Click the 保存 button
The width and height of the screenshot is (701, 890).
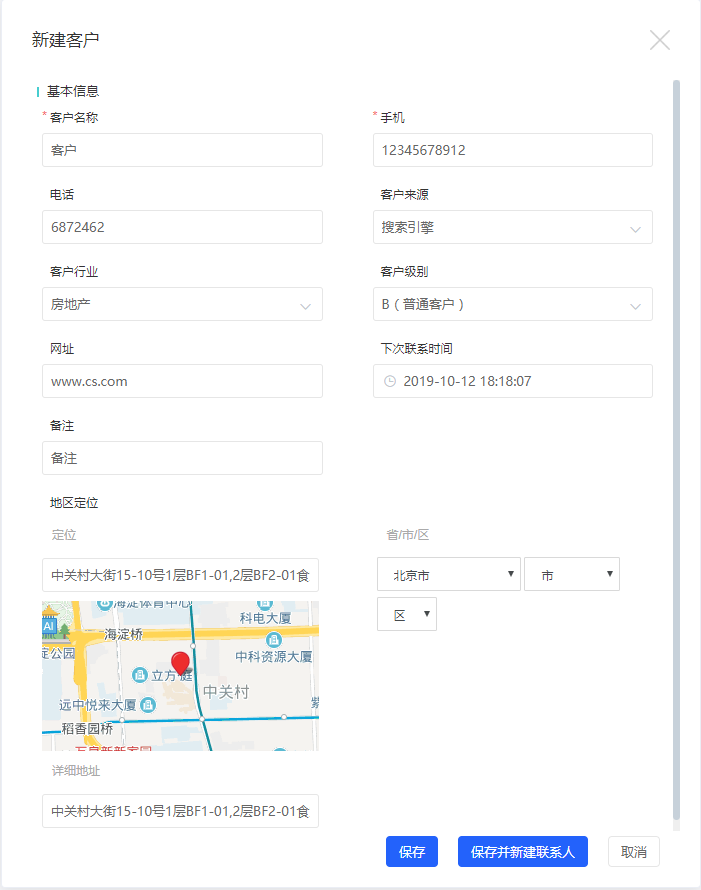[x=412, y=852]
